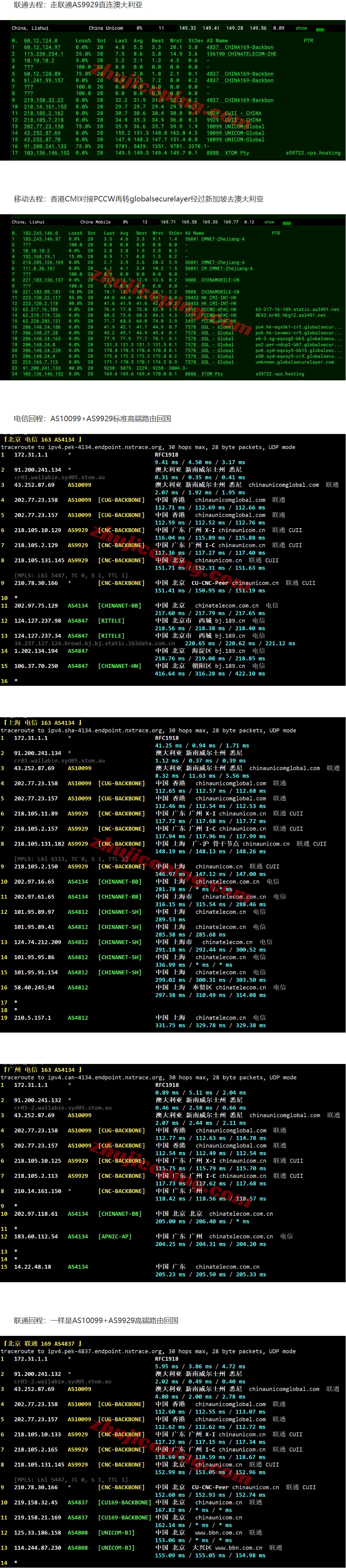Select the heading 联通去程：走联通AS9929直连澳大利亚
Image resolution: width=346 pixels, height=1568 pixels.
coord(78,5)
